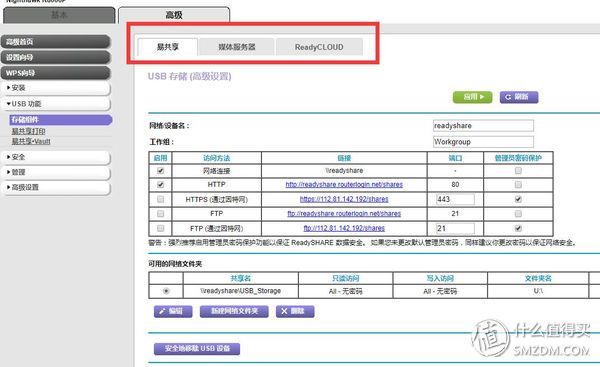This screenshot has height=367, width=600.
Task: Click the 写入访问 All - 无密码 cell
Action: pos(440,291)
